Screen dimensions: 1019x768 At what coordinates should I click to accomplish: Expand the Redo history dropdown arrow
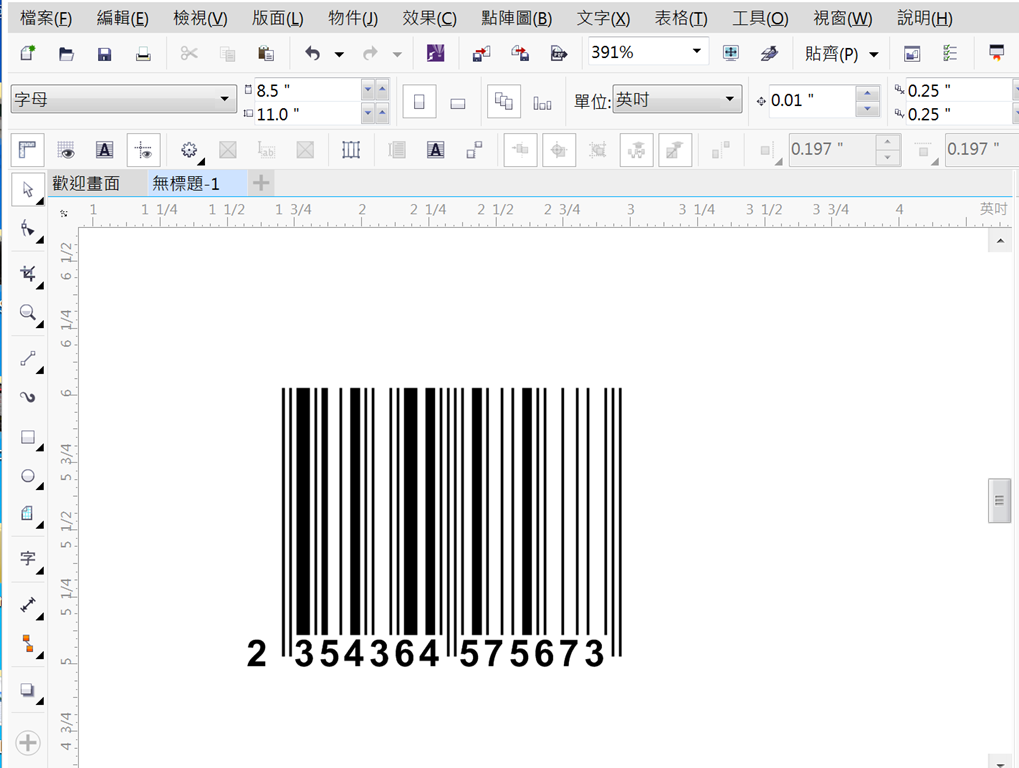[x=397, y=55]
